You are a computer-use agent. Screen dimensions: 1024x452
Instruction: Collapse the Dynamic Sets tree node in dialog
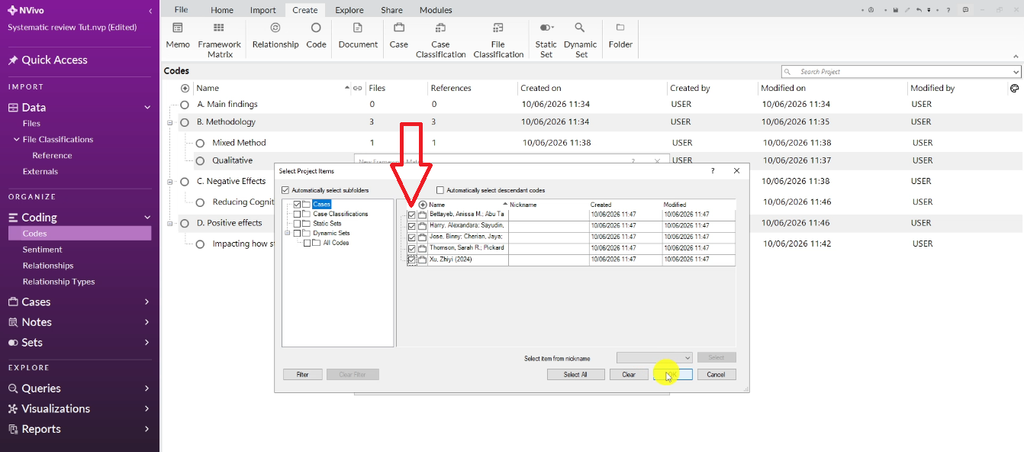click(x=287, y=233)
